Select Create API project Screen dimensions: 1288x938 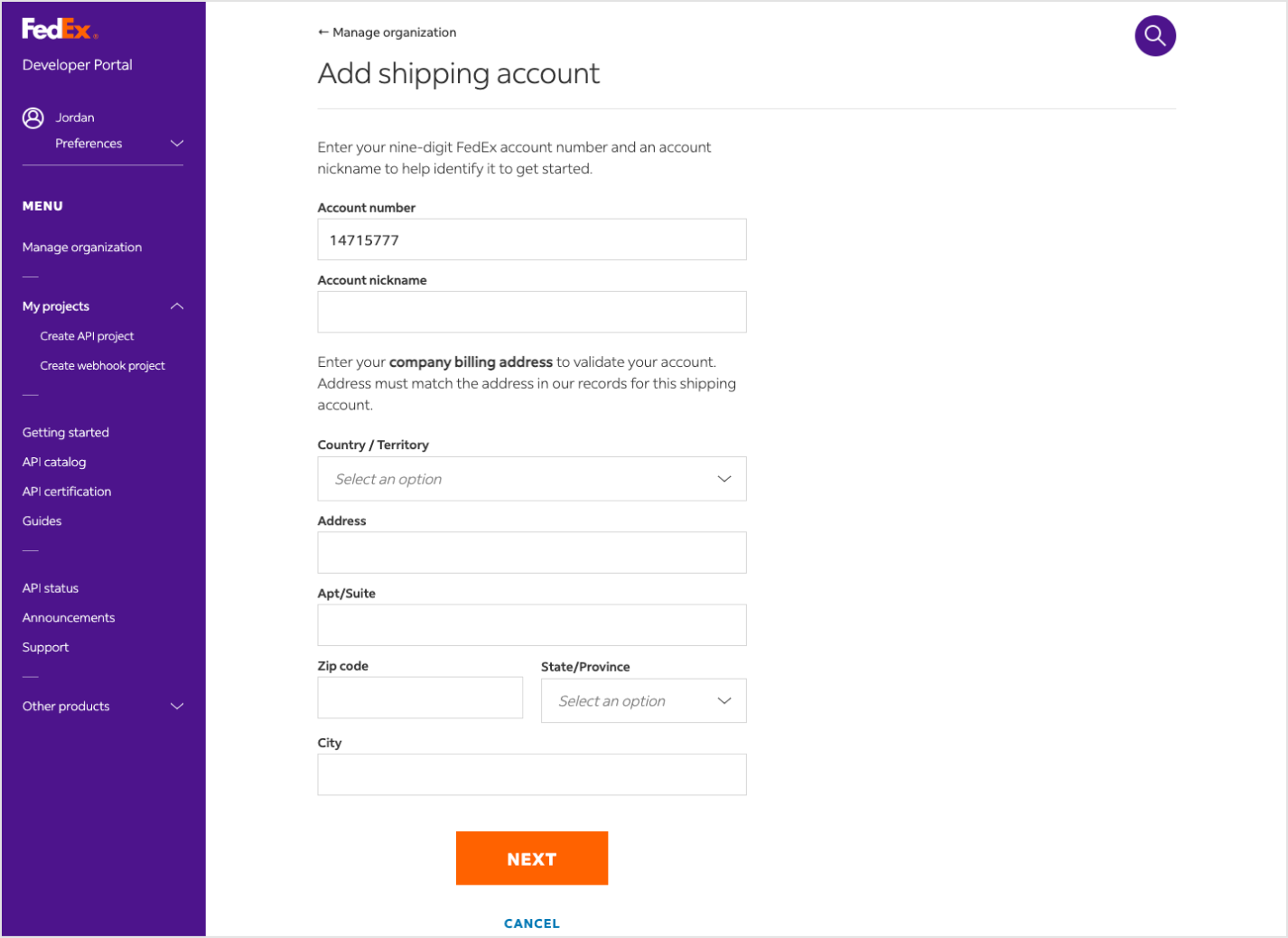pos(87,336)
